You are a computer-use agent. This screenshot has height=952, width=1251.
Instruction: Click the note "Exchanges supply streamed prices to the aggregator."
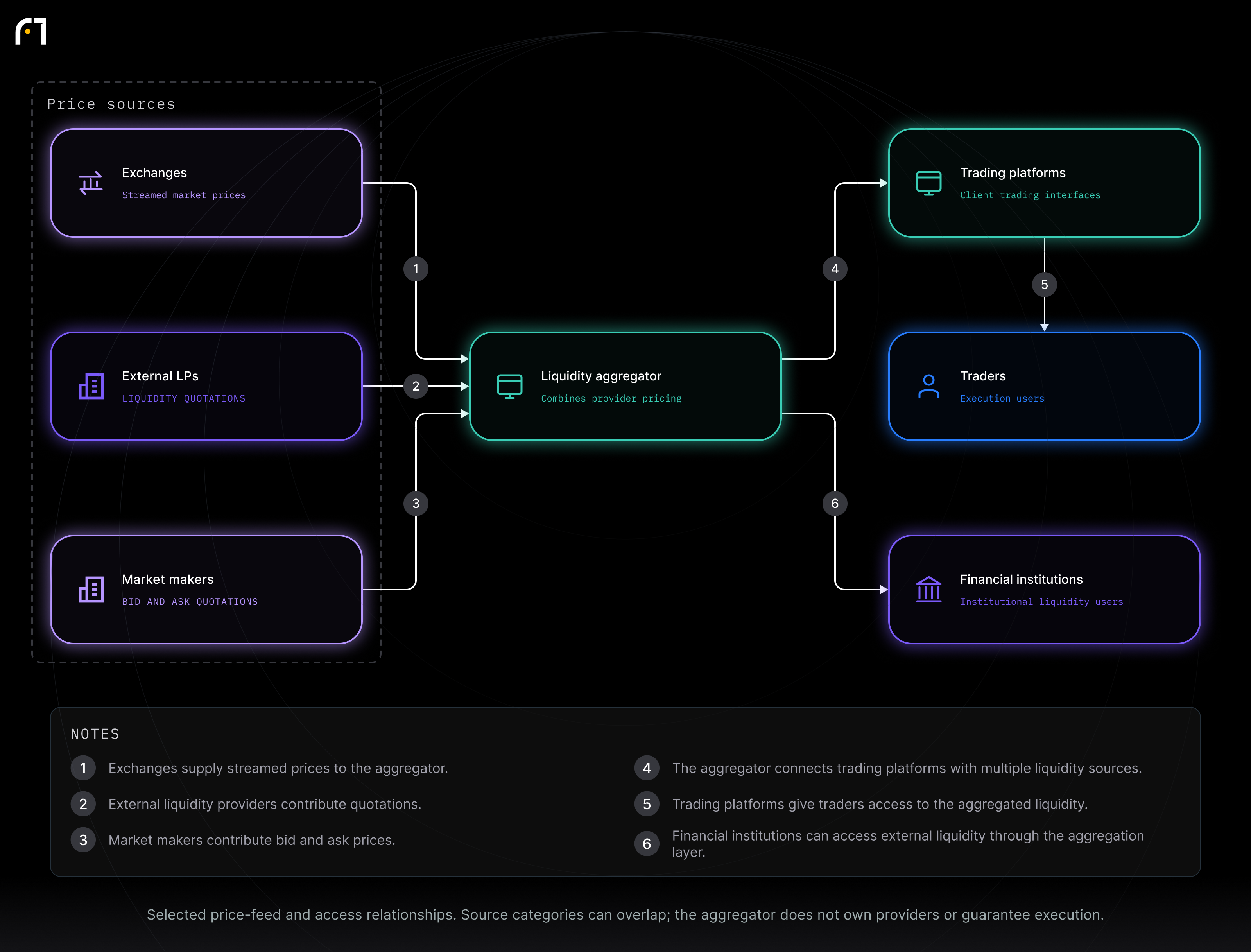(x=278, y=768)
